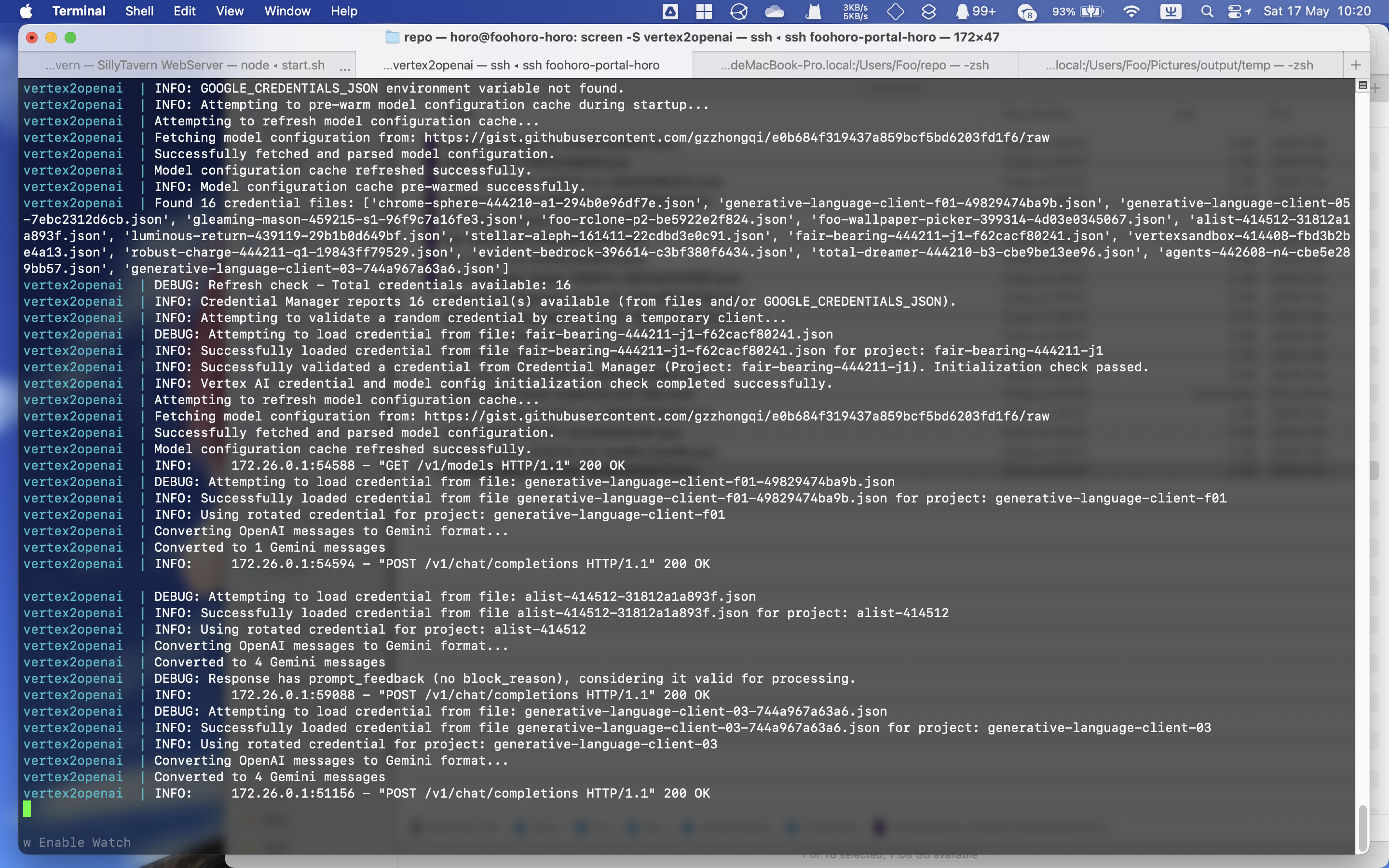Open Control Center from the menu bar
Viewport: 1389px width, 868px height.
1234,12
